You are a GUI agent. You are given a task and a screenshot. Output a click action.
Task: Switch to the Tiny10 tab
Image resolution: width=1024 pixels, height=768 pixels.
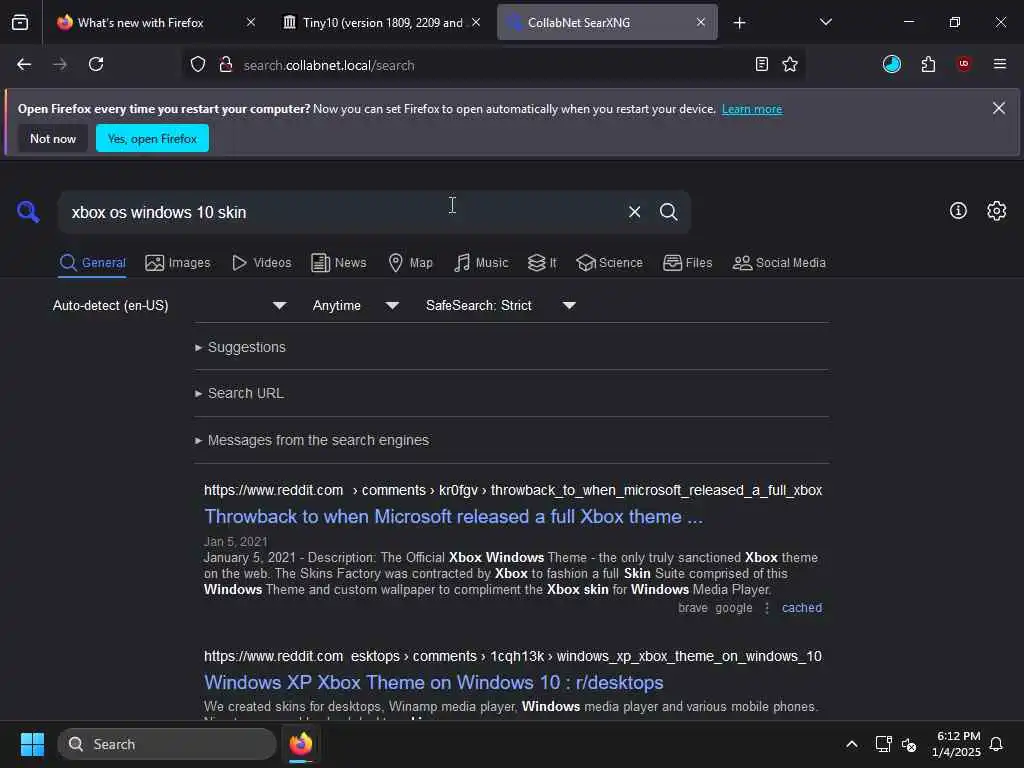coord(382,22)
